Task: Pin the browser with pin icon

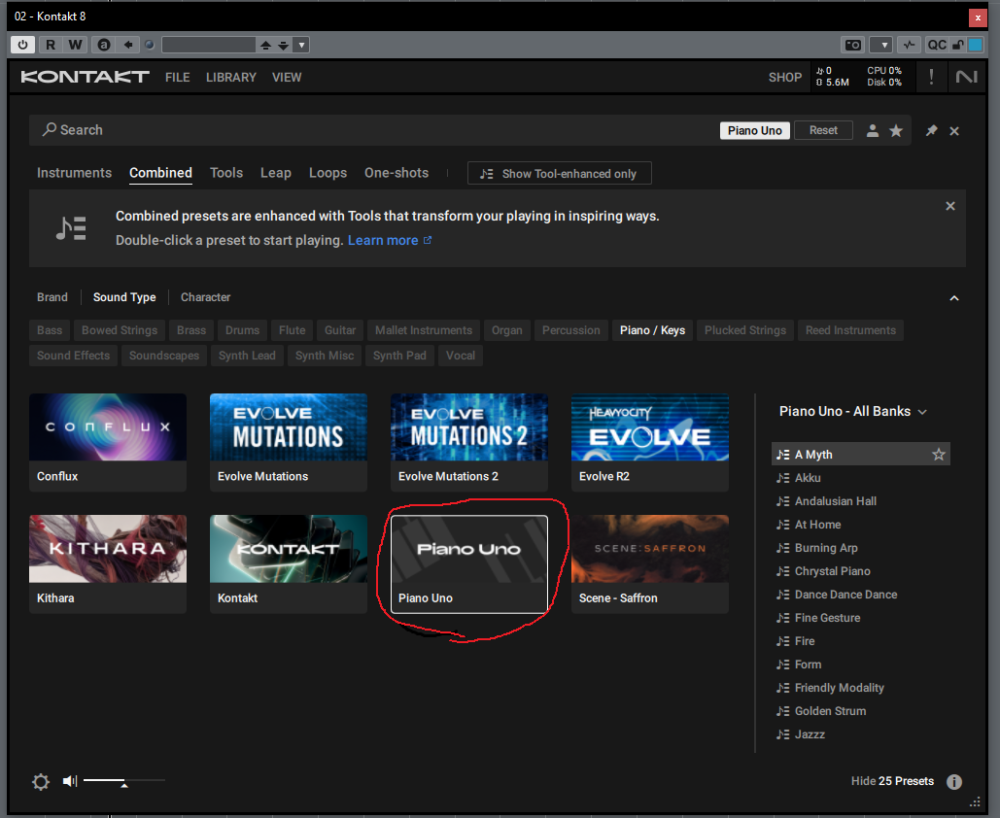Action: (x=931, y=131)
